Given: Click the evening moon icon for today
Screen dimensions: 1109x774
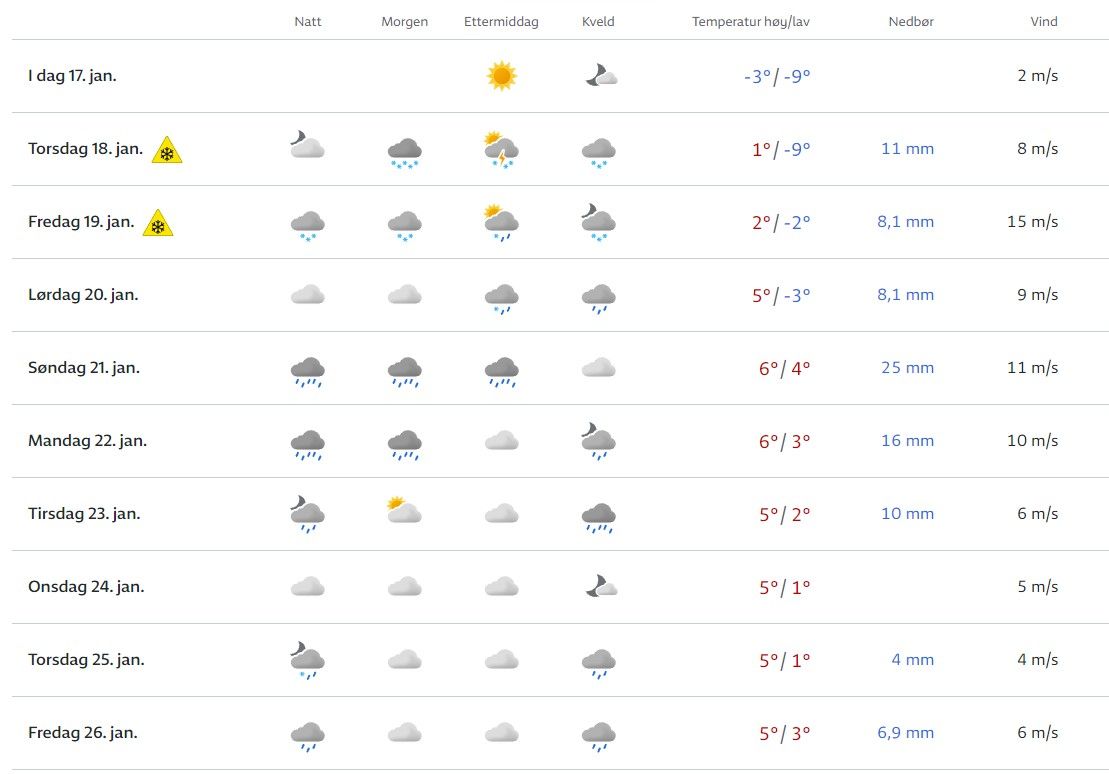Looking at the screenshot, I should 600,75.
